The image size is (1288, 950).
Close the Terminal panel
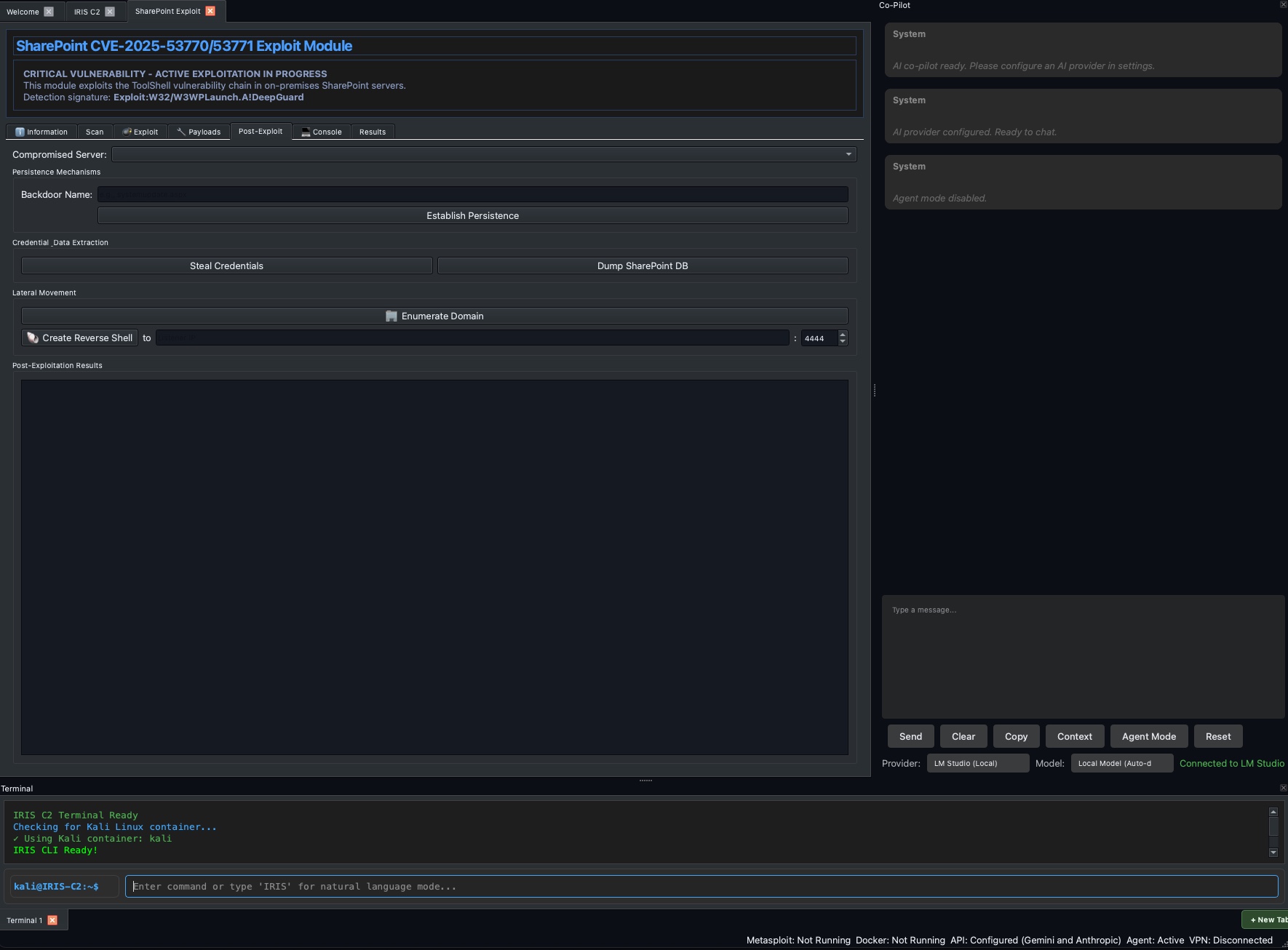[1283, 788]
